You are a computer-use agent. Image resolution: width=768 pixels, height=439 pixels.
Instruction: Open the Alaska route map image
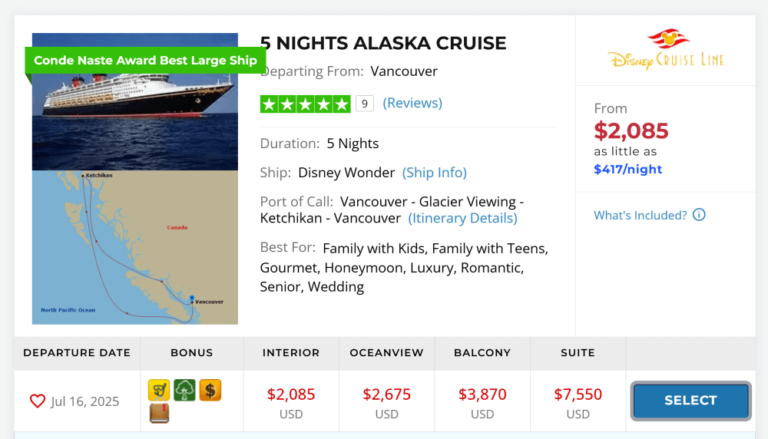click(135, 246)
